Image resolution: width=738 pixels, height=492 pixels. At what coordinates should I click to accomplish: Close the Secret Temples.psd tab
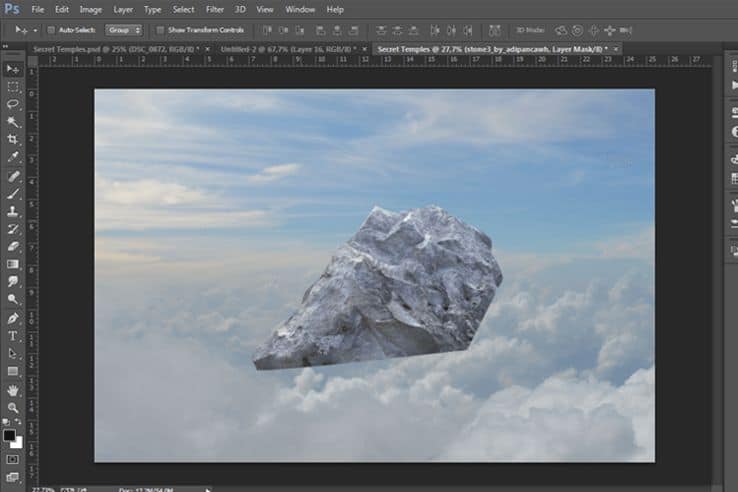point(208,49)
